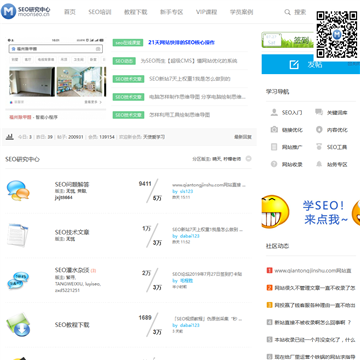
Task: Open latest post www.qiantongjinshu.com in SEO问题解答
Action: tap(209, 185)
